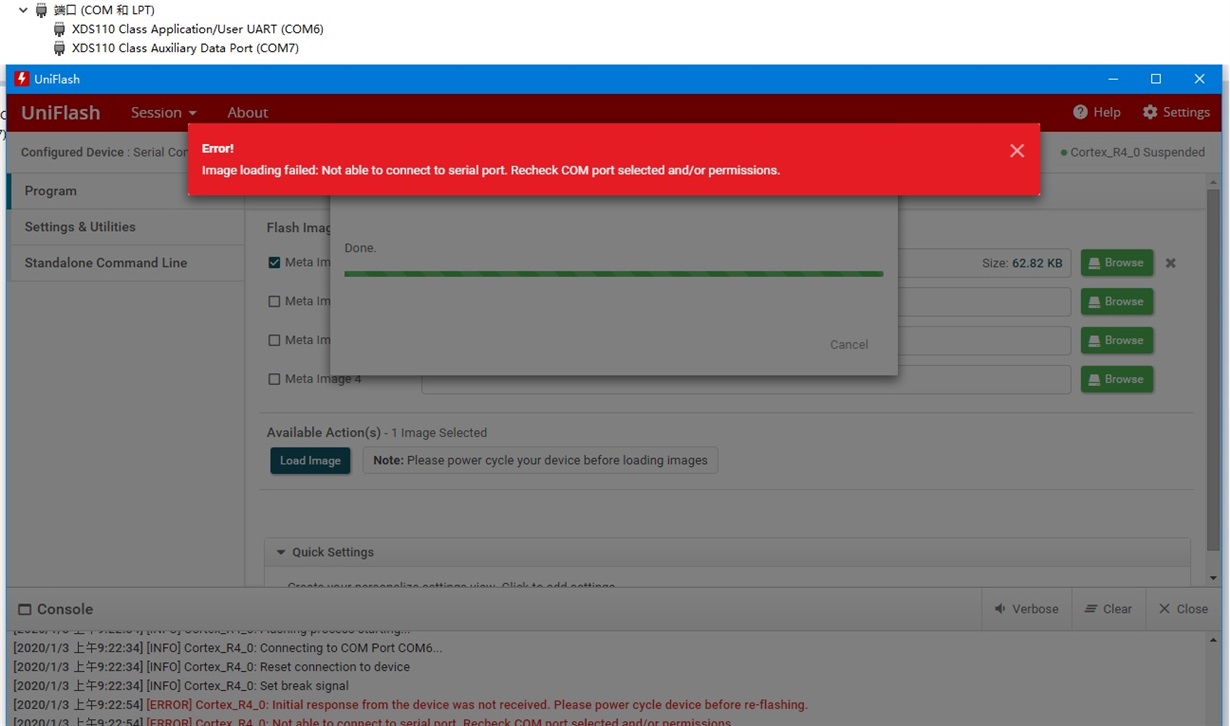Click the UniFlash title bar app icon
The width and height of the screenshot is (1230, 726).
click(x=21, y=79)
